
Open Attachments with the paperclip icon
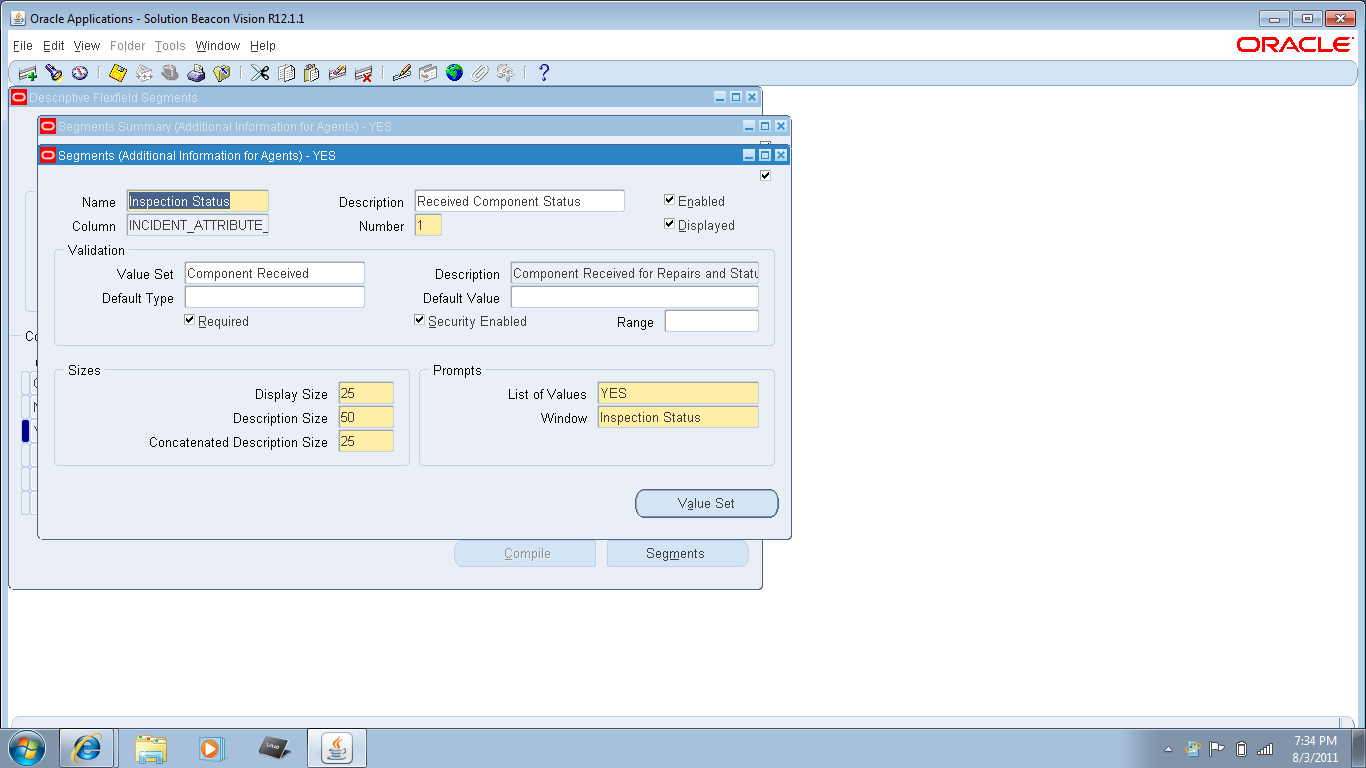[x=480, y=73]
